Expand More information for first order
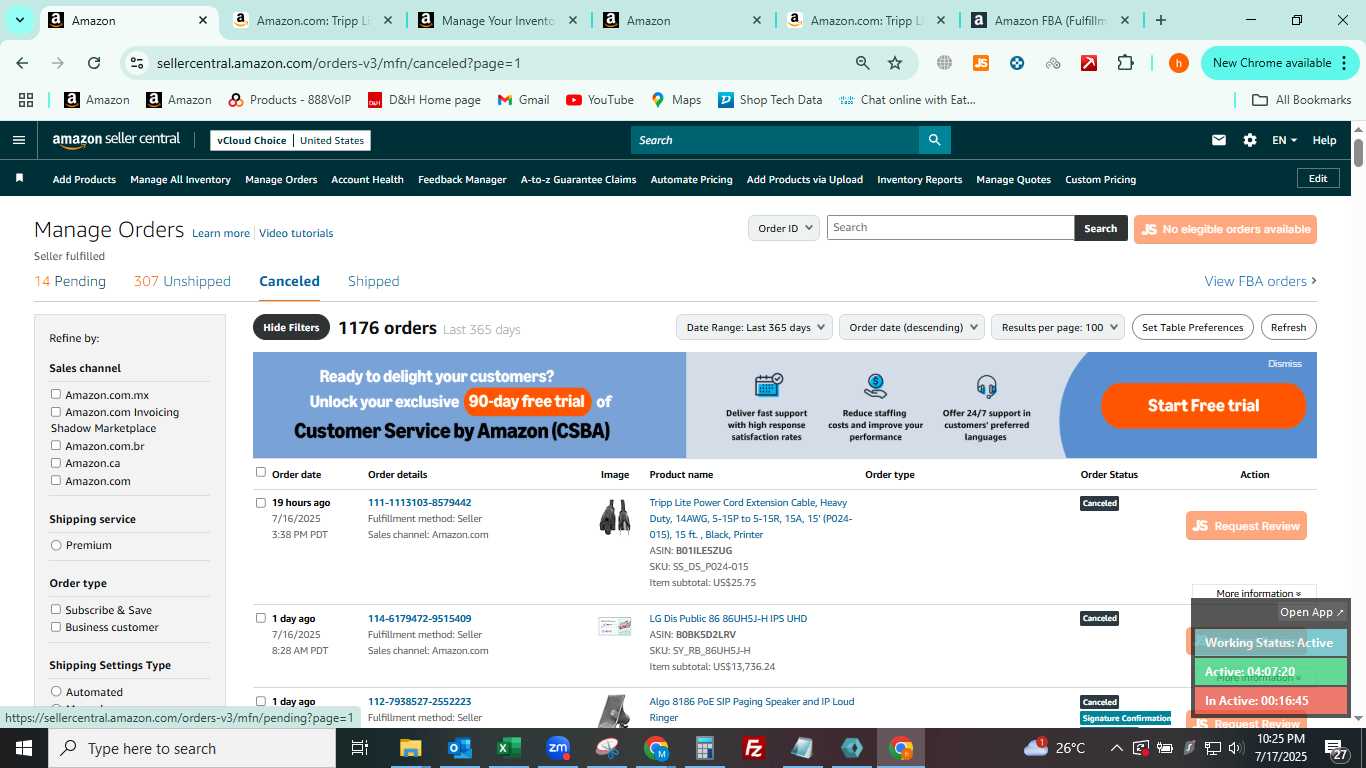Screen dimensions: 1366x768 point(1258,593)
